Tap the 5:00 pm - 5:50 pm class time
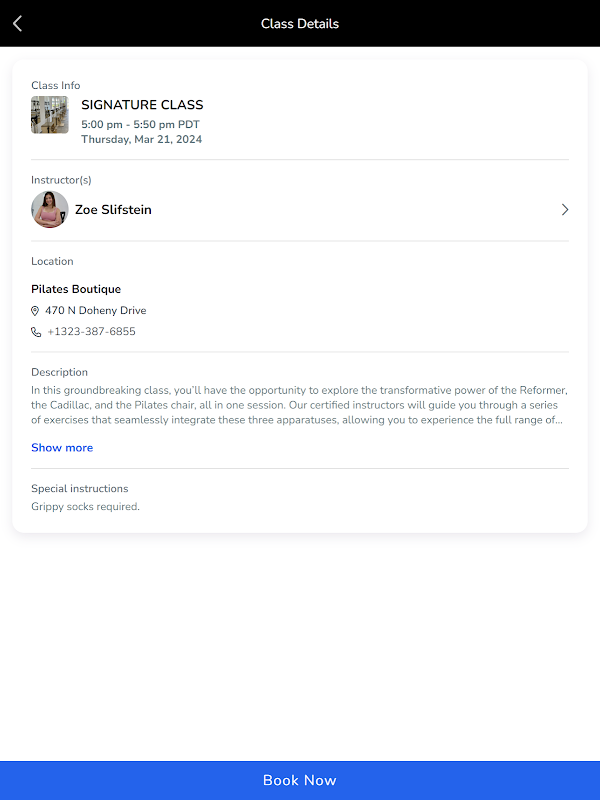The width and height of the screenshot is (600, 800). point(140,125)
